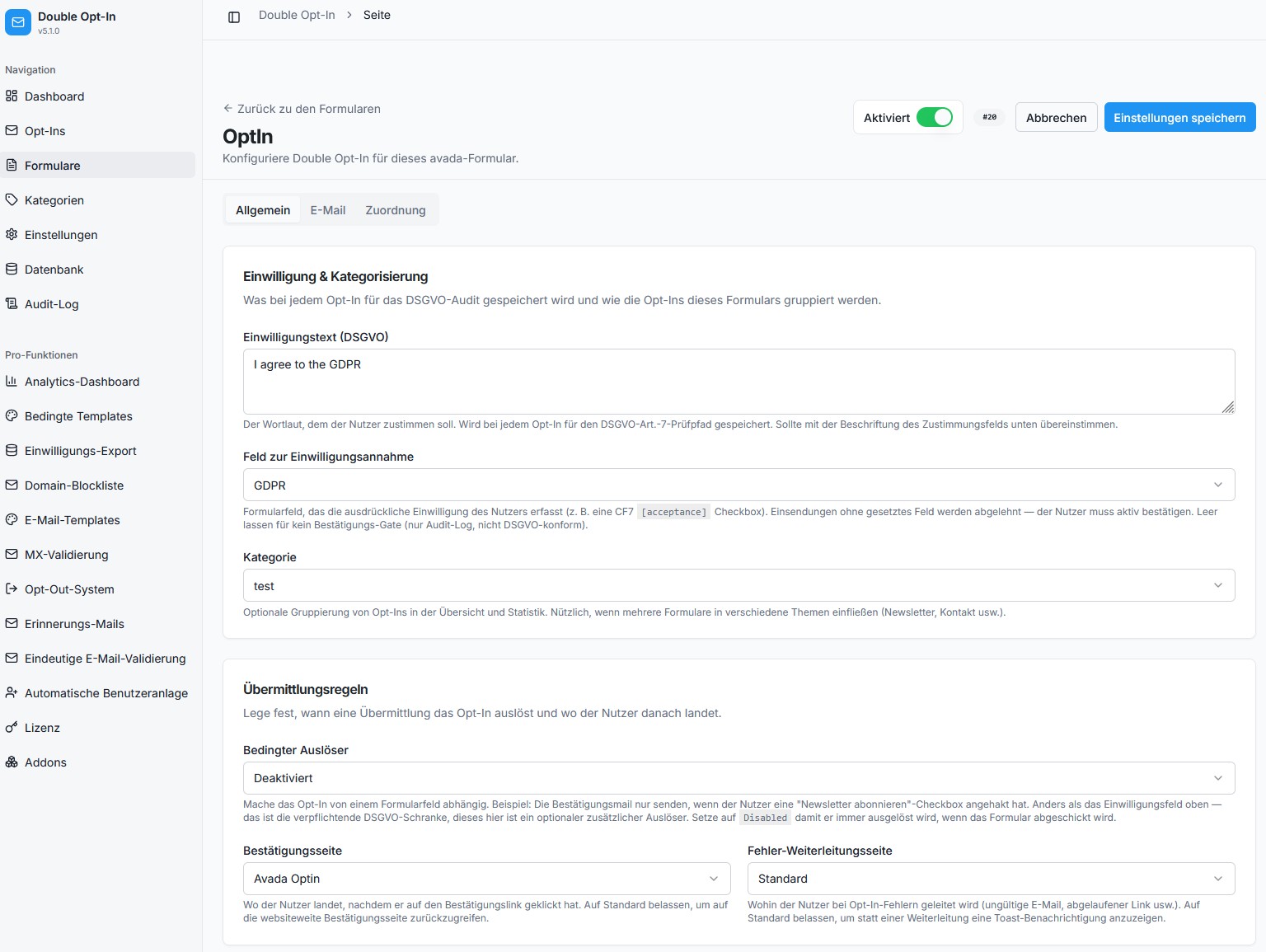Open Dashboard in the navigation
The image size is (1266, 952).
99,96
